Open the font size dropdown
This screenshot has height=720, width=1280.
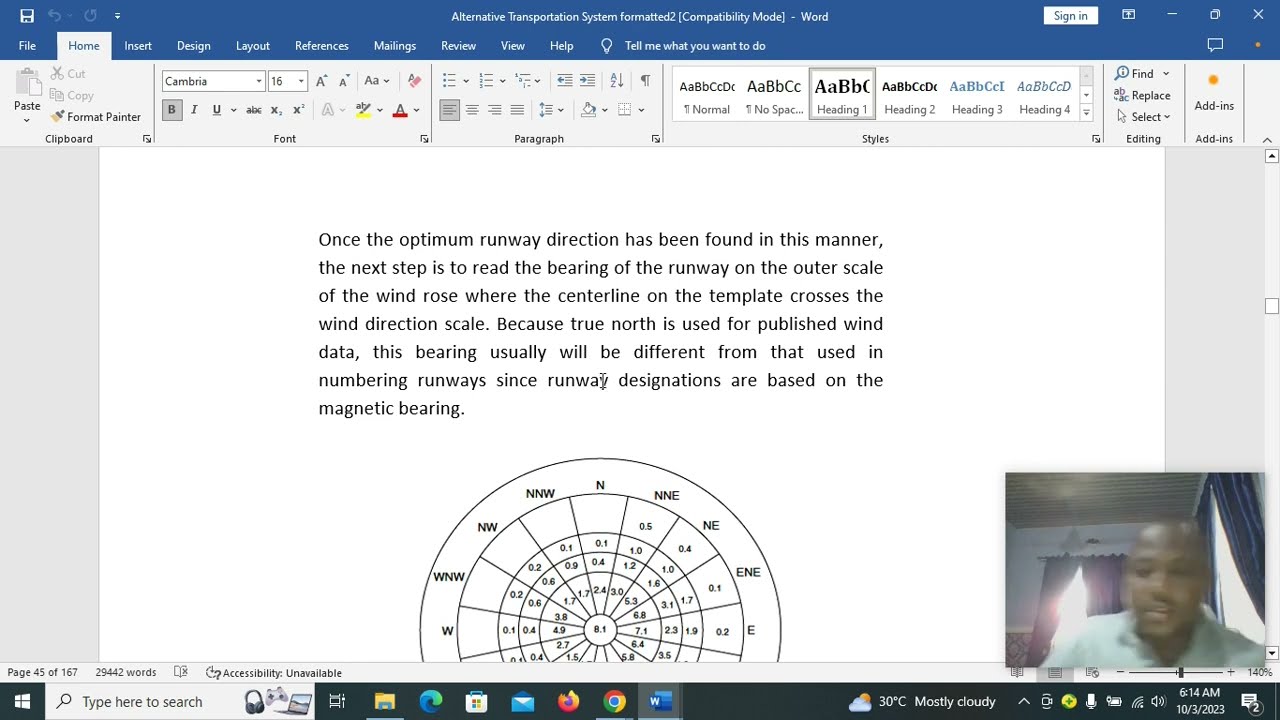(x=301, y=81)
